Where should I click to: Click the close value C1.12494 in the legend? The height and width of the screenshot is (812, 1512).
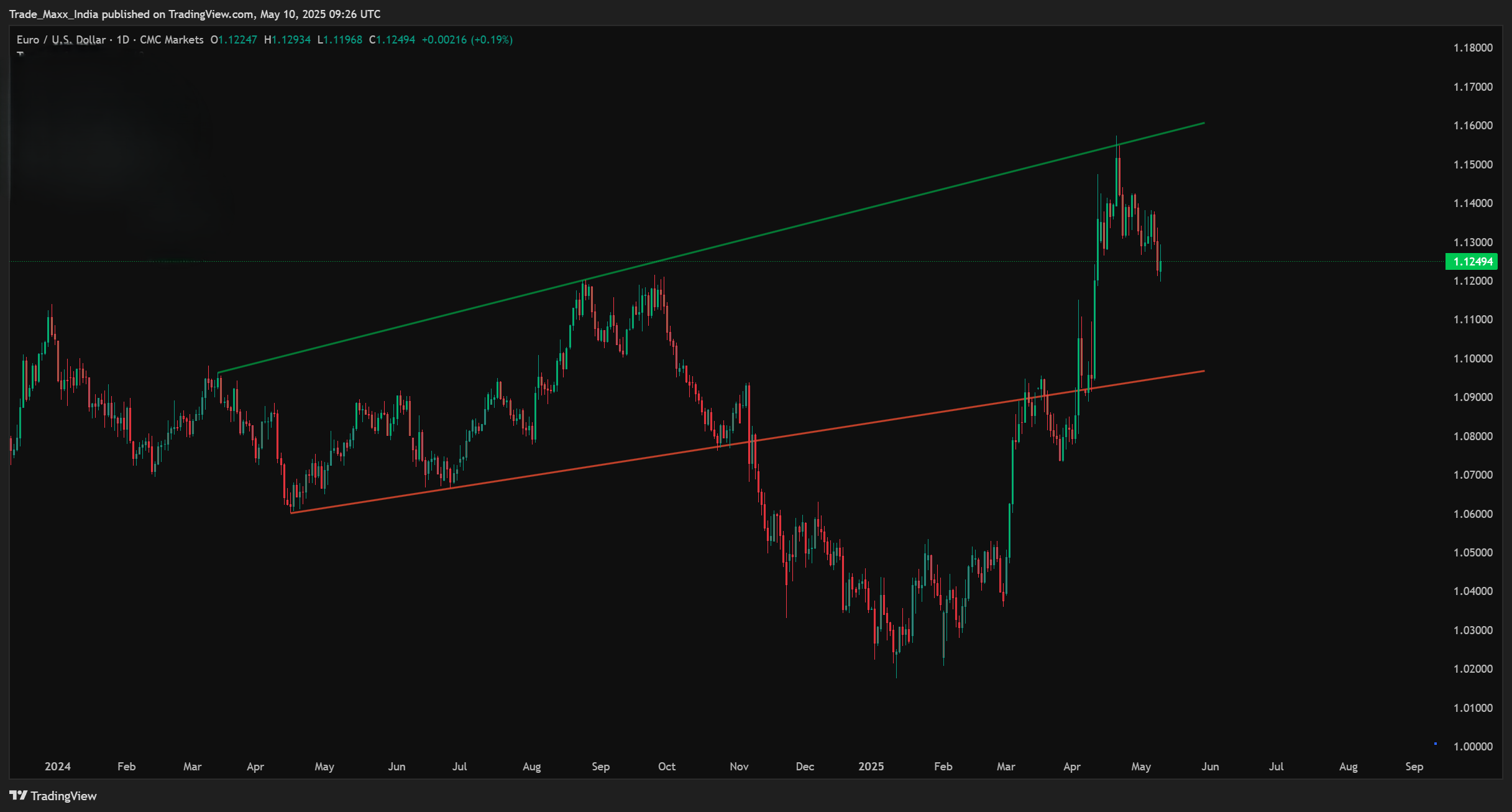[x=392, y=39]
